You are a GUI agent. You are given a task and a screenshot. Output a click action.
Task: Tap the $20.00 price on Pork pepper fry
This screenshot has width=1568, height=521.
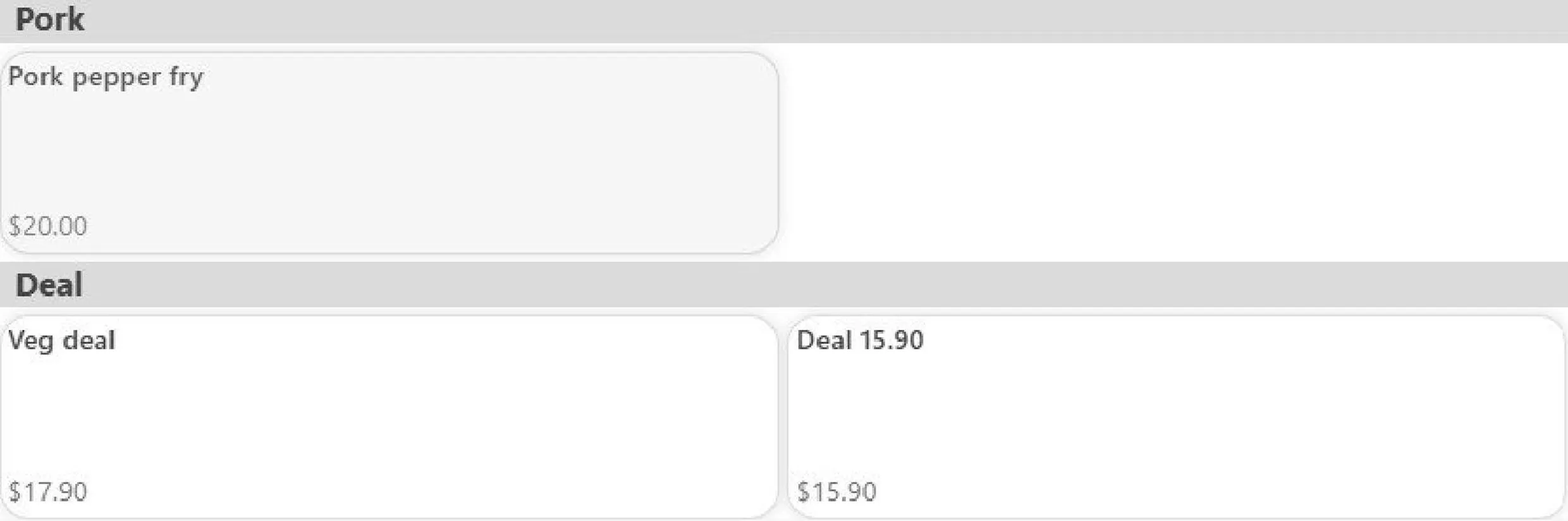click(x=48, y=226)
